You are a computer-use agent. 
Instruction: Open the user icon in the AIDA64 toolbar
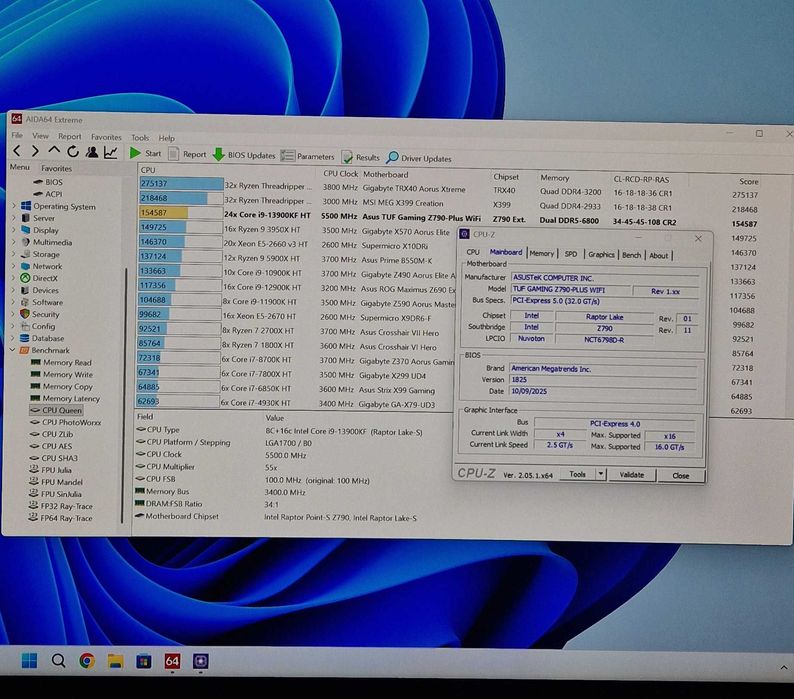pyautogui.click(x=92, y=152)
